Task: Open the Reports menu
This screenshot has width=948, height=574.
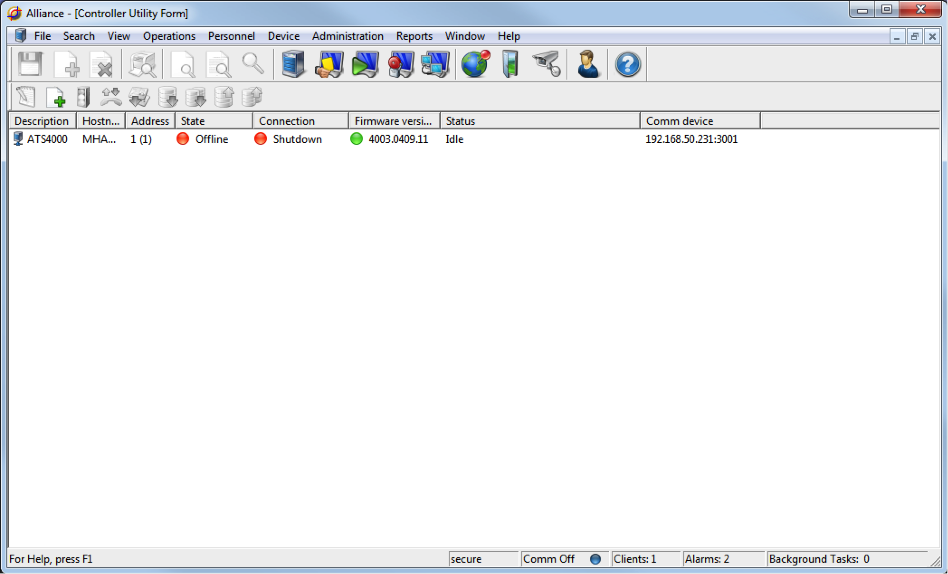Action: pyautogui.click(x=414, y=36)
